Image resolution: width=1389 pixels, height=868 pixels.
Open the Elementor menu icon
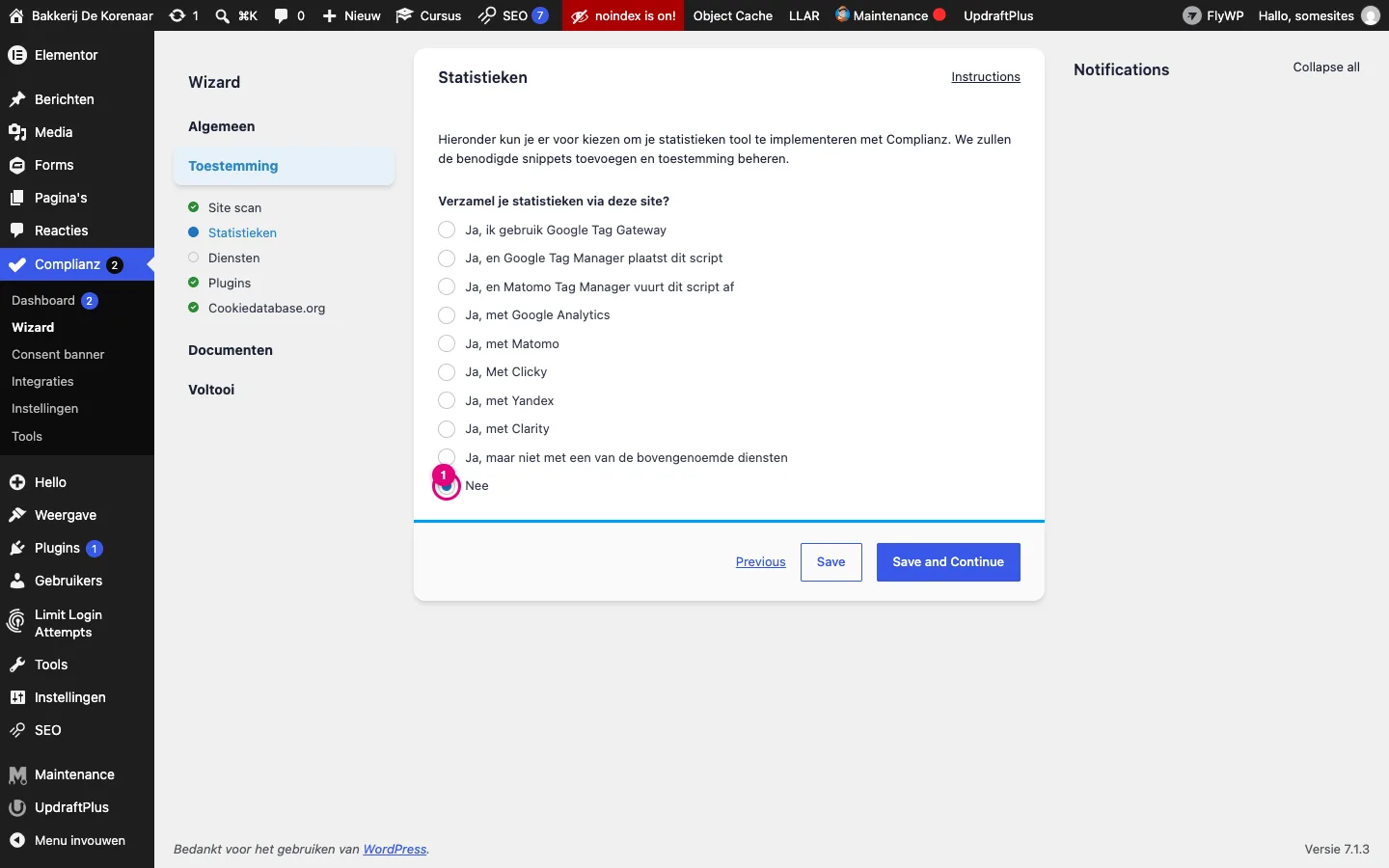pos(17,55)
